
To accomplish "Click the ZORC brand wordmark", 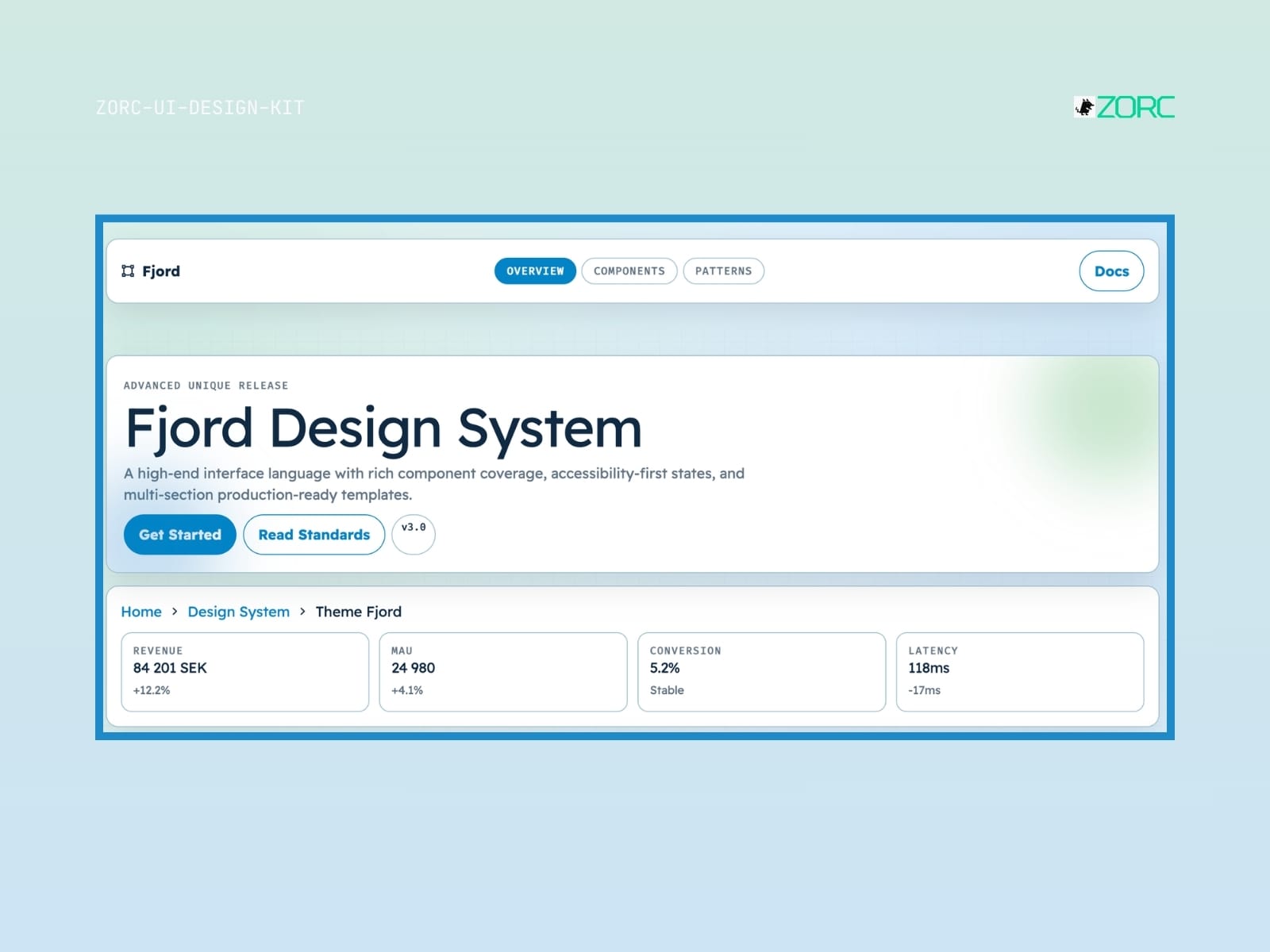I will pos(1136,107).
